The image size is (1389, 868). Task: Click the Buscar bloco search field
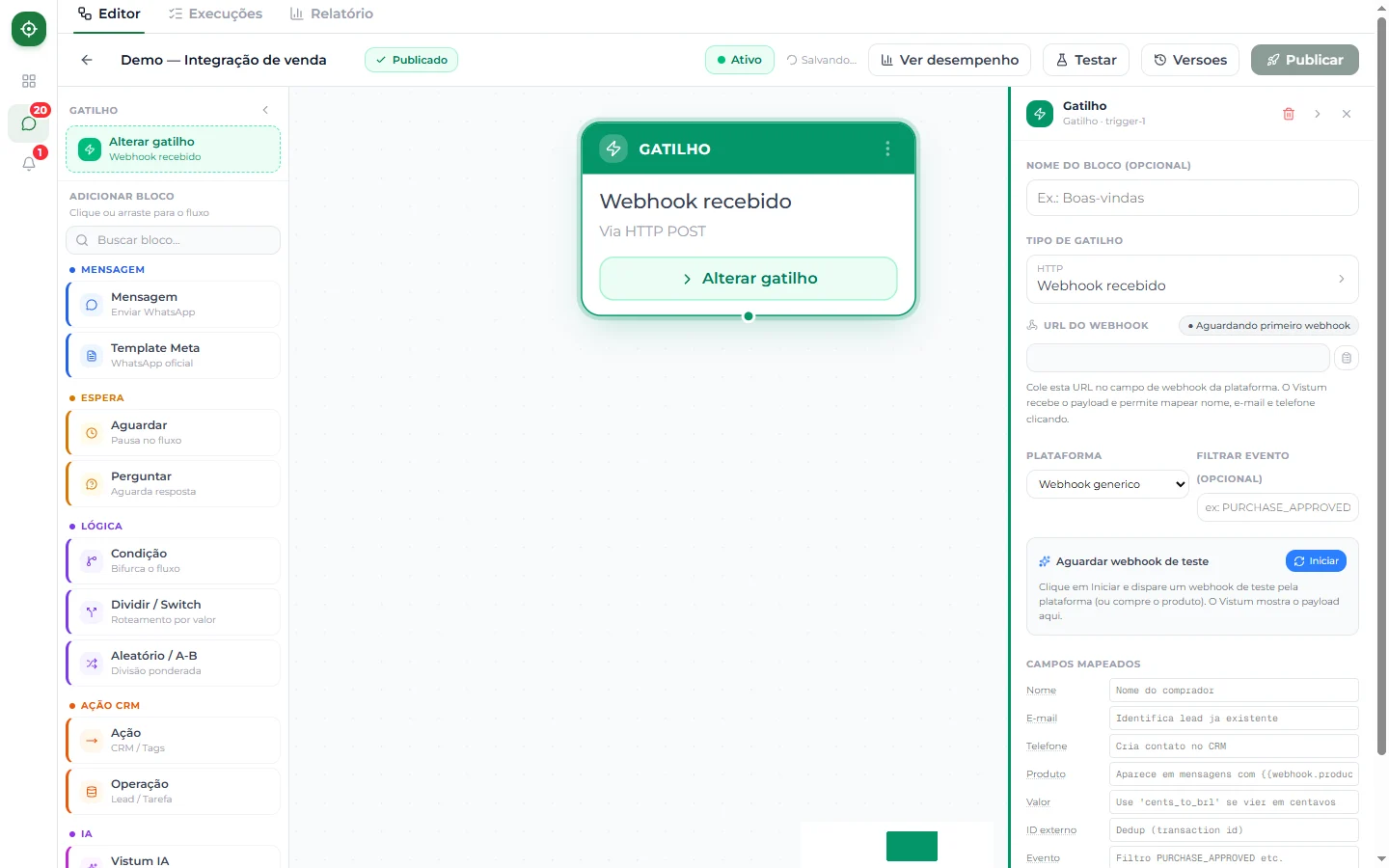[174, 240]
